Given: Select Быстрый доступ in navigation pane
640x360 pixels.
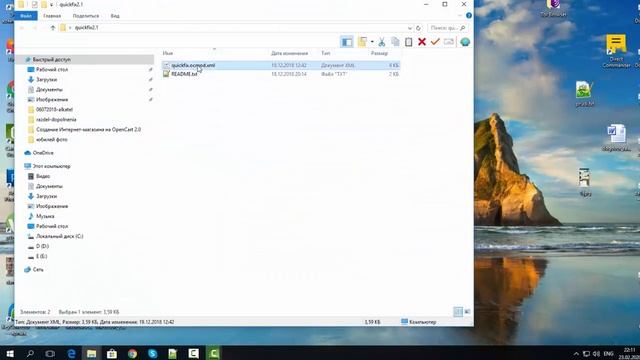Looking at the screenshot, I should tap(51, 60).
